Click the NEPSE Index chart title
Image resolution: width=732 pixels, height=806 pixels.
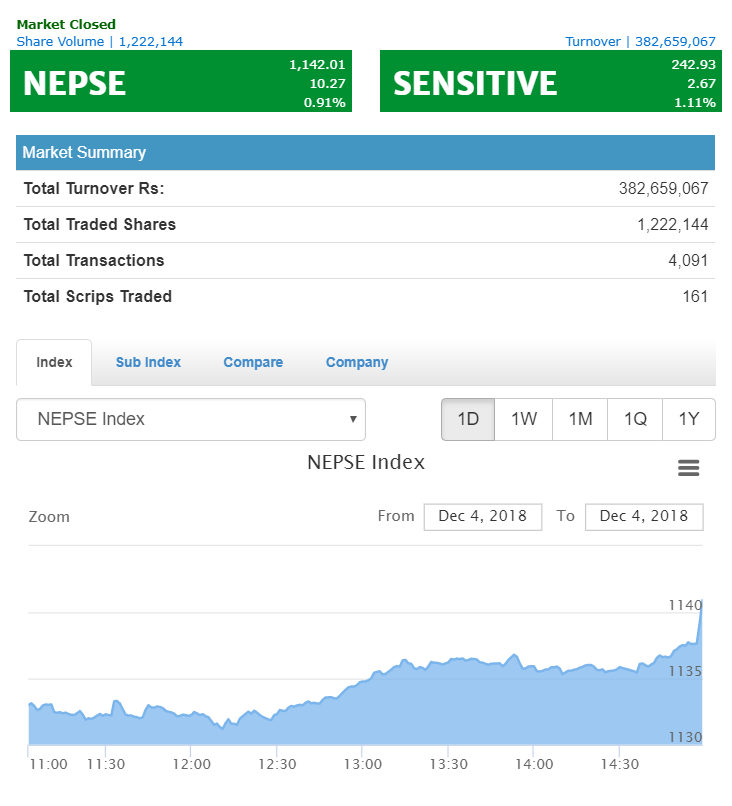(x=366, y=463)
